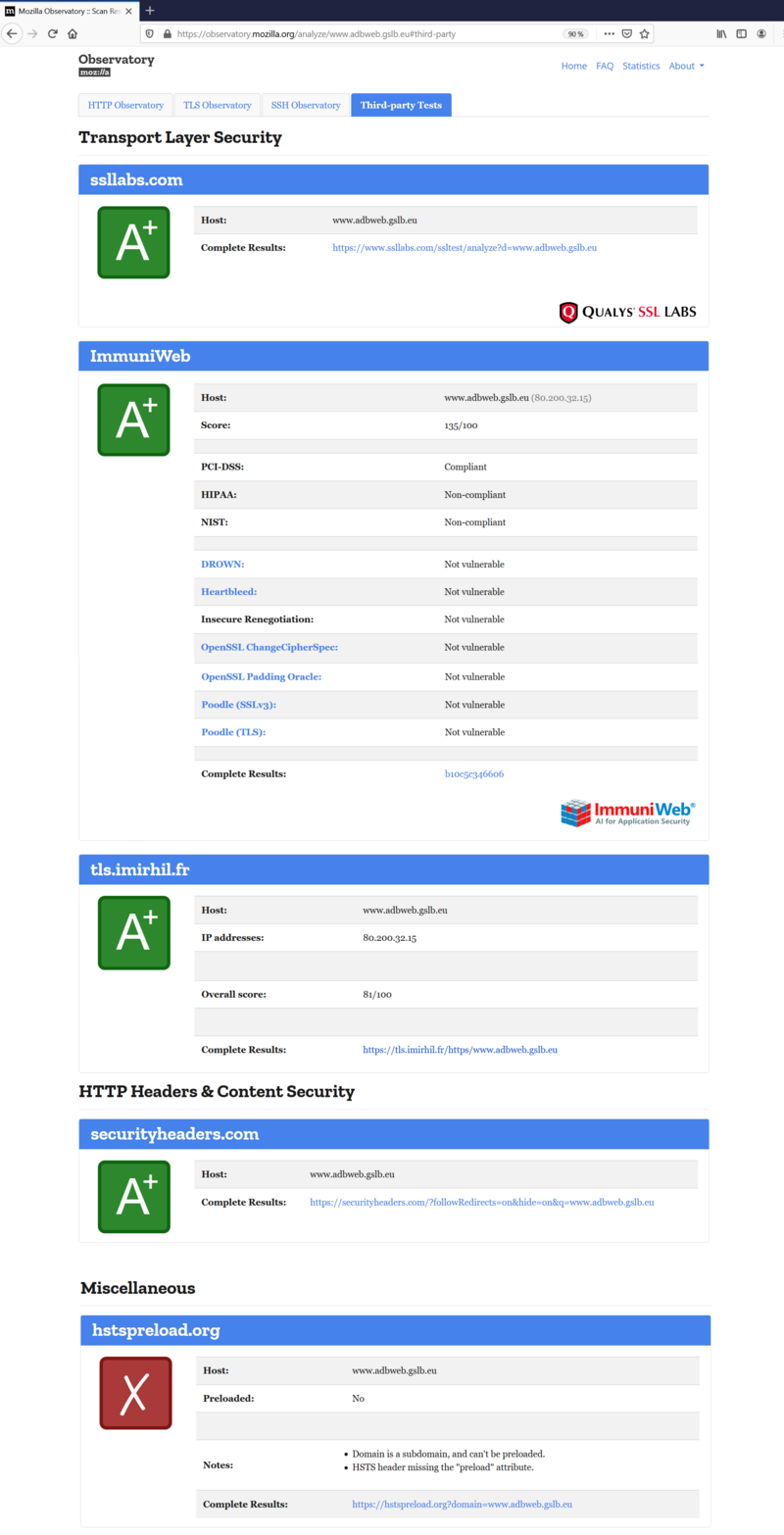Click the securityheaders.com A+ grade badge

133,1197
